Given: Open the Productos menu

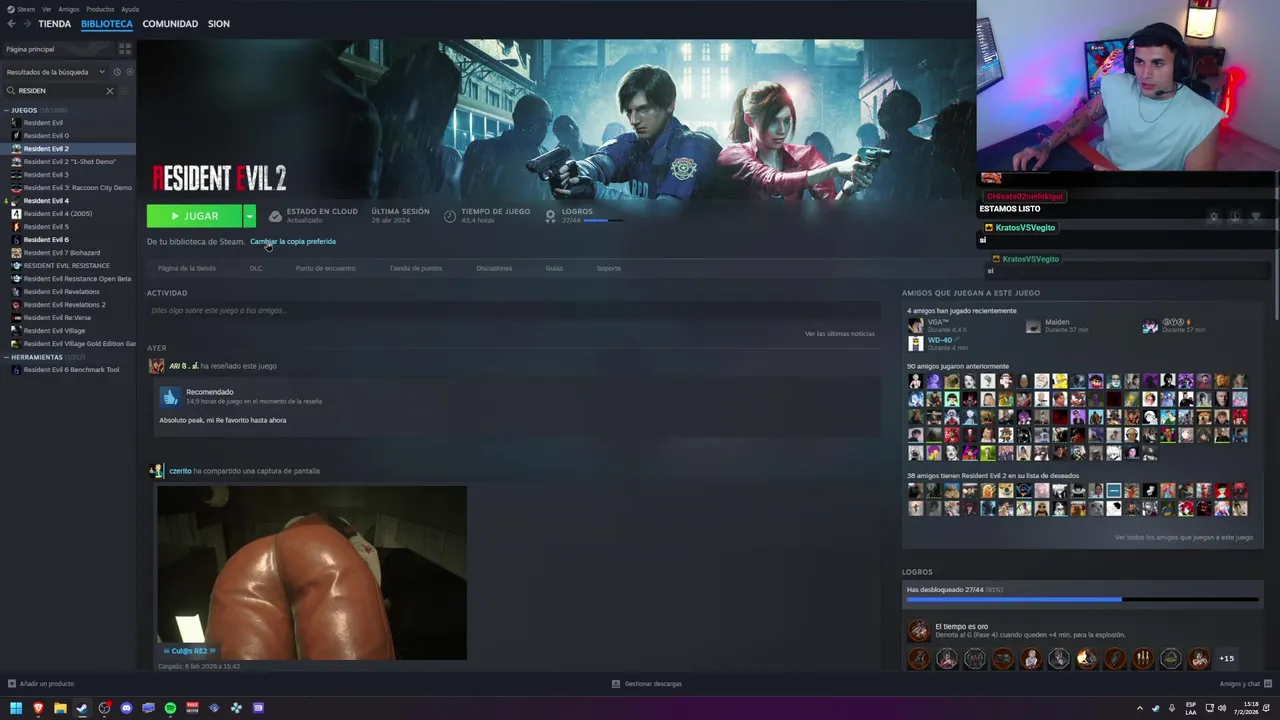Looking at the screenshot, I should pyautogui.click(x=100, y=9).
